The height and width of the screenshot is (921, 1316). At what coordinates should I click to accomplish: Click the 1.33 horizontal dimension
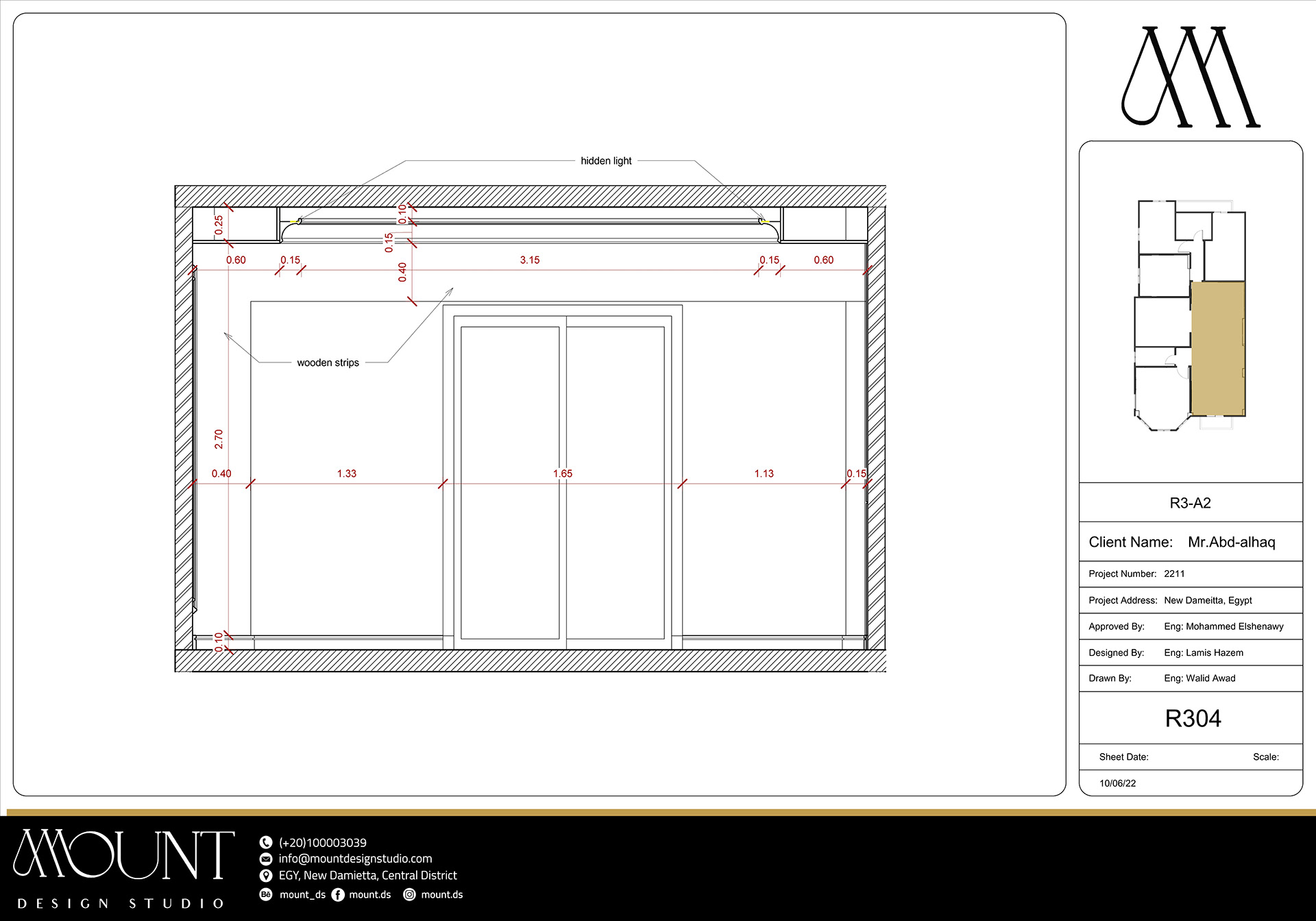tap(346, 474)
